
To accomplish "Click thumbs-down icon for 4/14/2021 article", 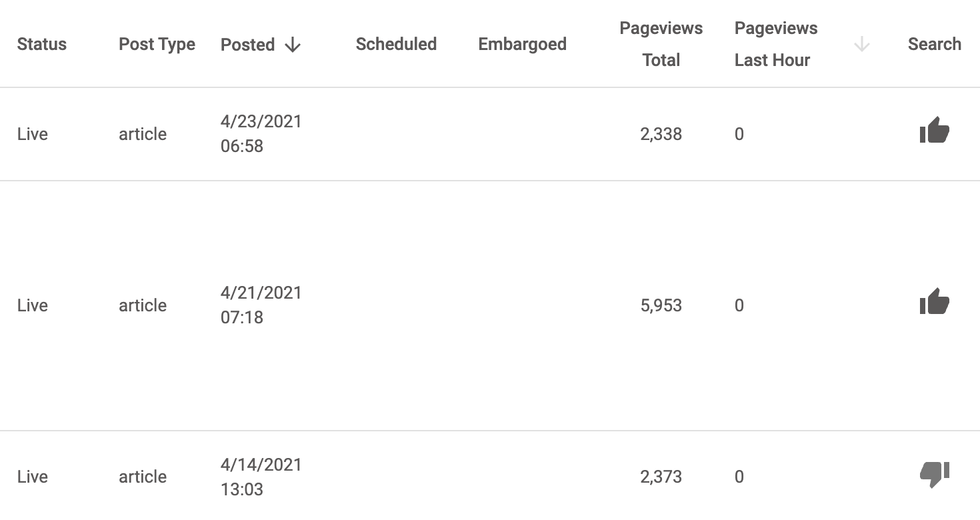I will pos(934,475).
